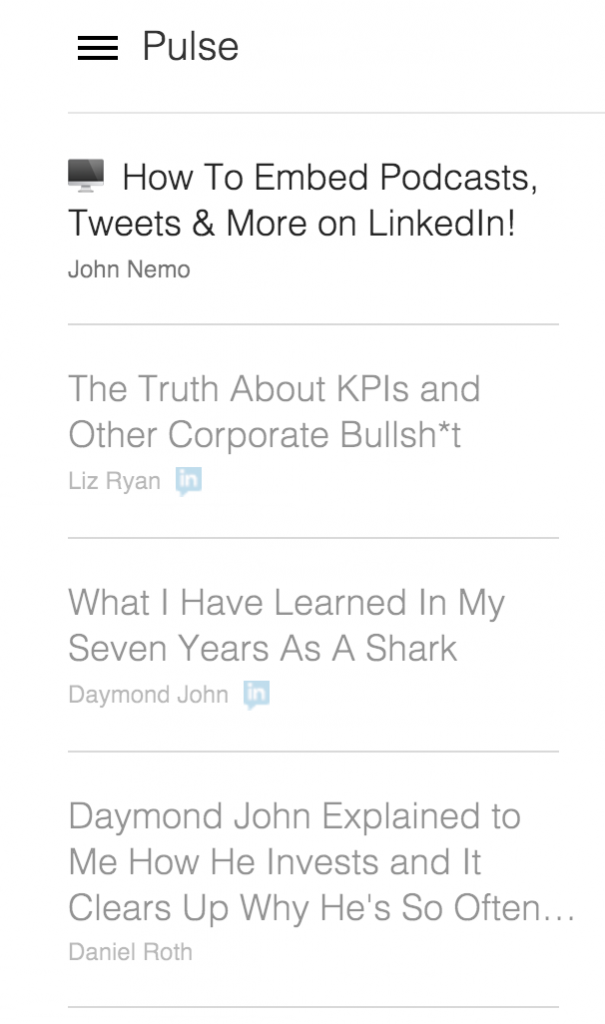
Task: Tap the Pulse title in header
Action: click(190, 47)
